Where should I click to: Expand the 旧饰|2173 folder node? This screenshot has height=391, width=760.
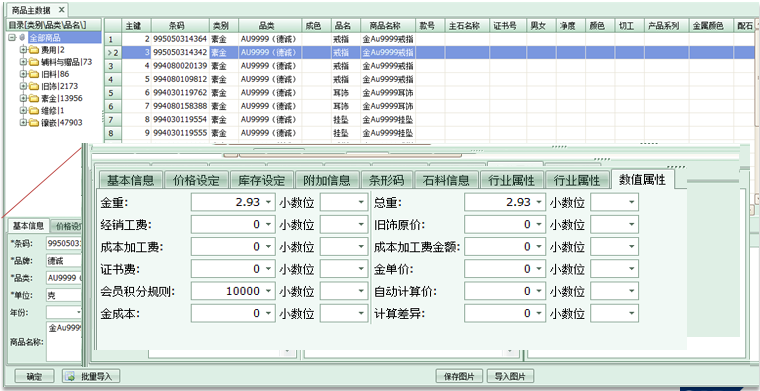pos(23,86)
